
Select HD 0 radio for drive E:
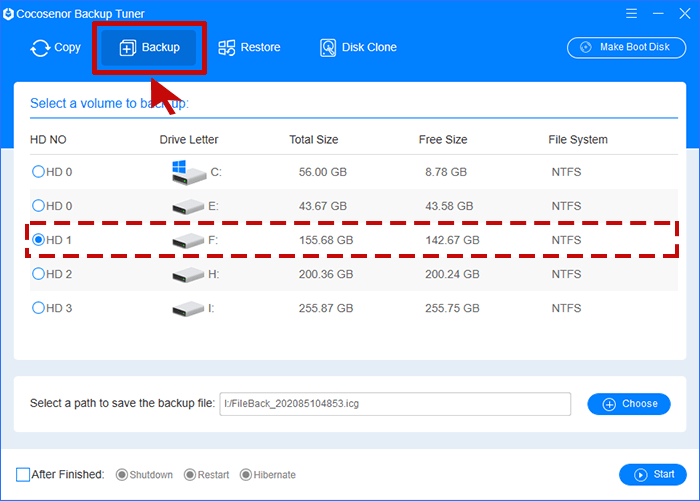coord(38,205)
